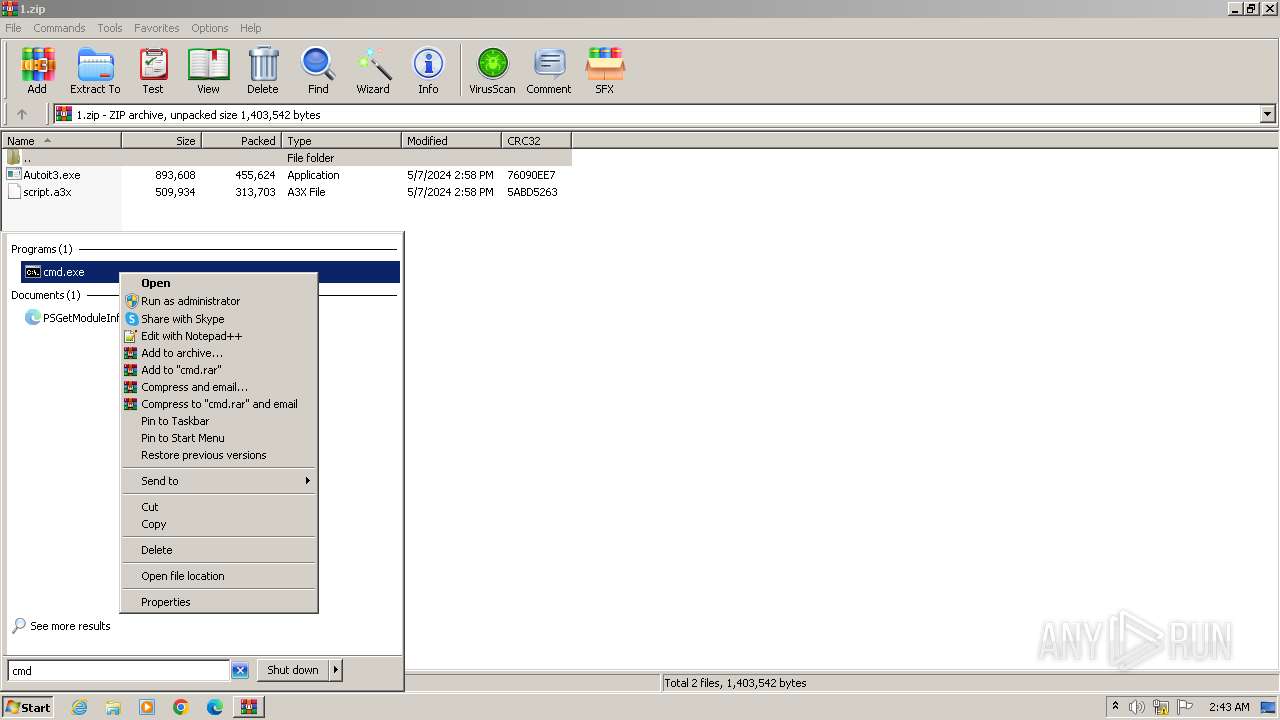Open Chrome from the taskbar
Image resolution: width=1280 pixels, height=720 pixels.
pyautogui.click(x=181, y=707)
